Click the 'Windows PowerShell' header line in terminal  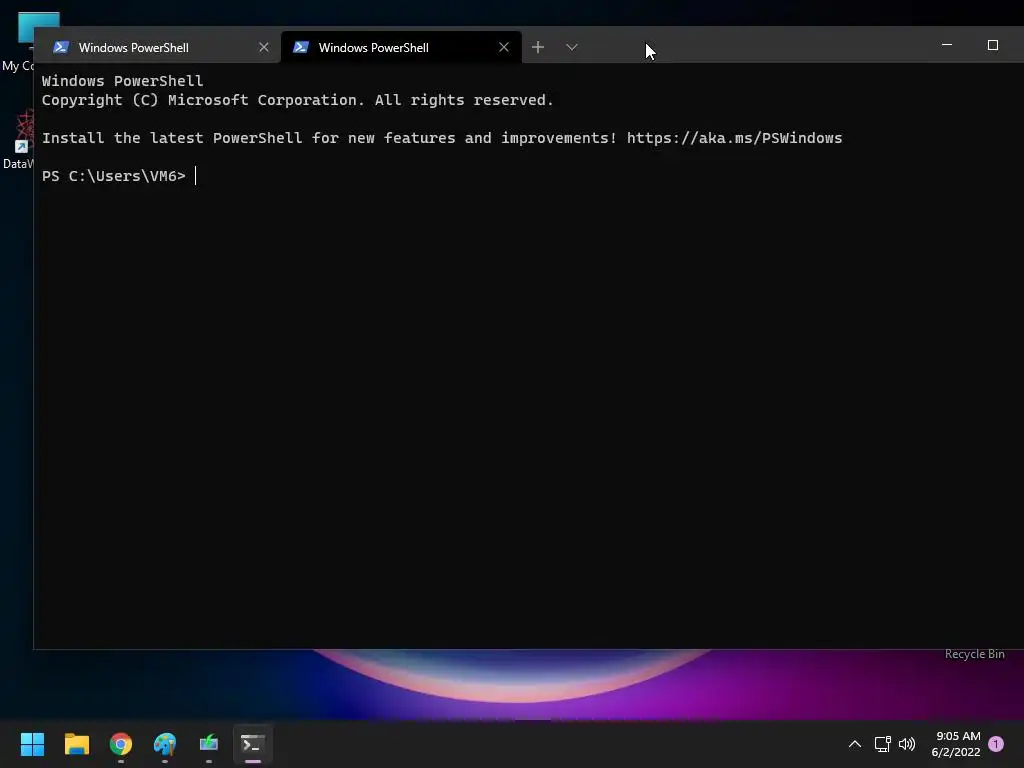click(122, 81)
